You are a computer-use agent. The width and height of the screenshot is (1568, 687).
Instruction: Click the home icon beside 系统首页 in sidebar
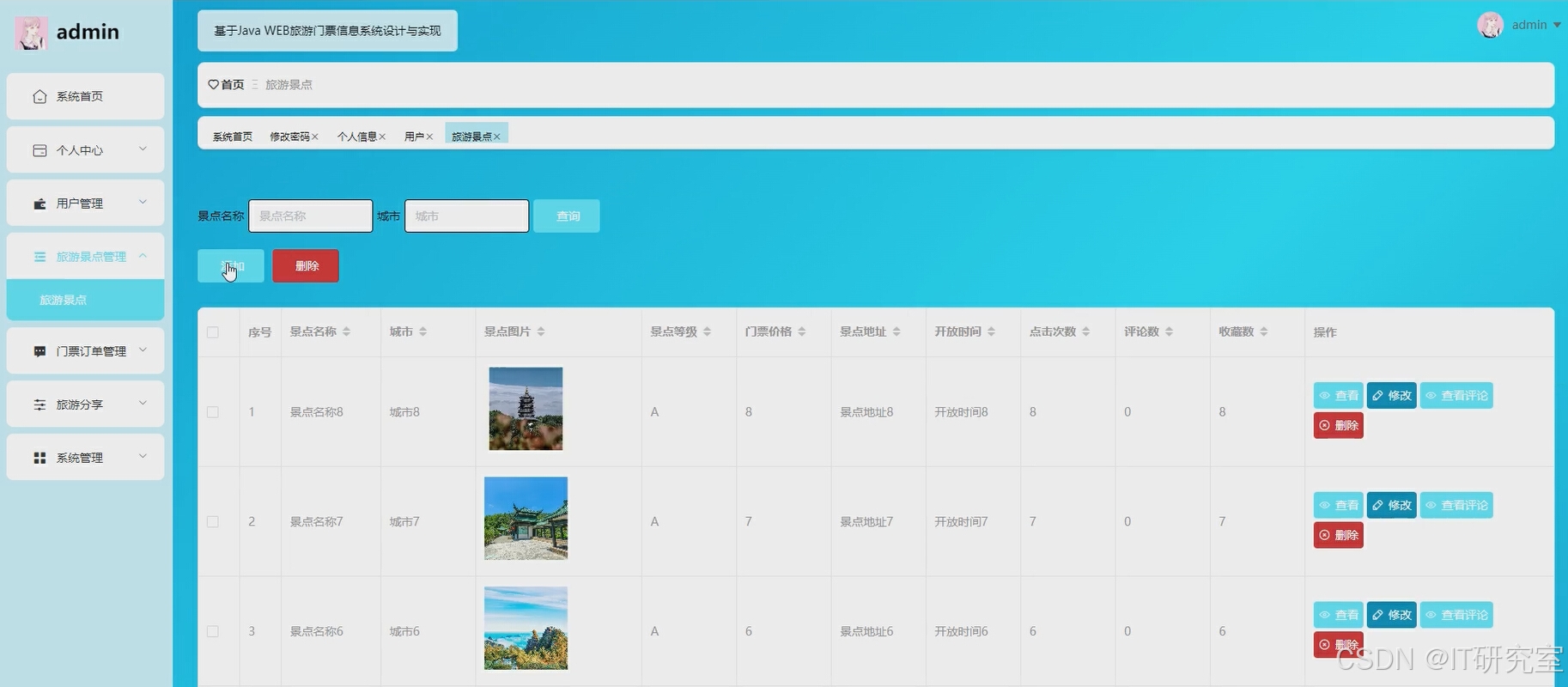tap(40, 96)
